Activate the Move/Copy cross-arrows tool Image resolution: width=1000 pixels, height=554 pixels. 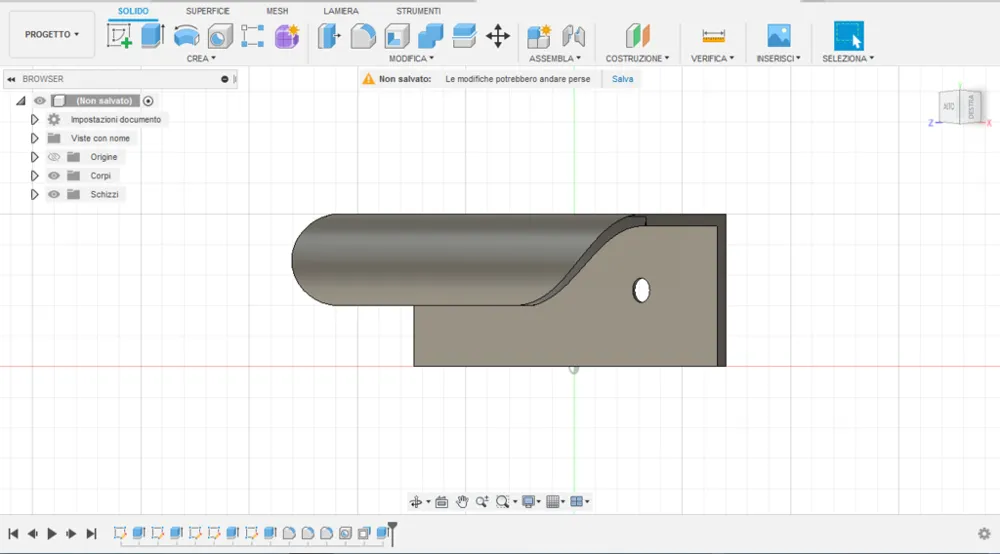(497, 36)
